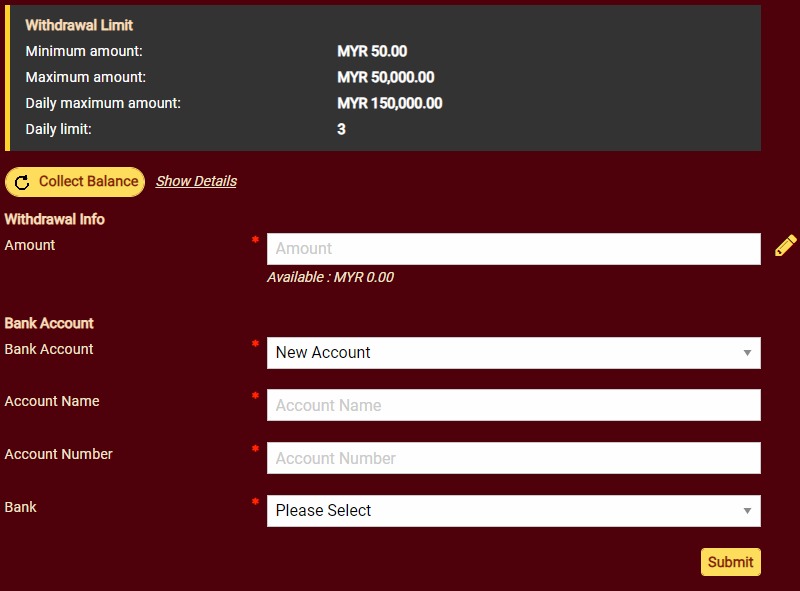
Task: Click the 'Bank' field label
Action: pos(20,507)
